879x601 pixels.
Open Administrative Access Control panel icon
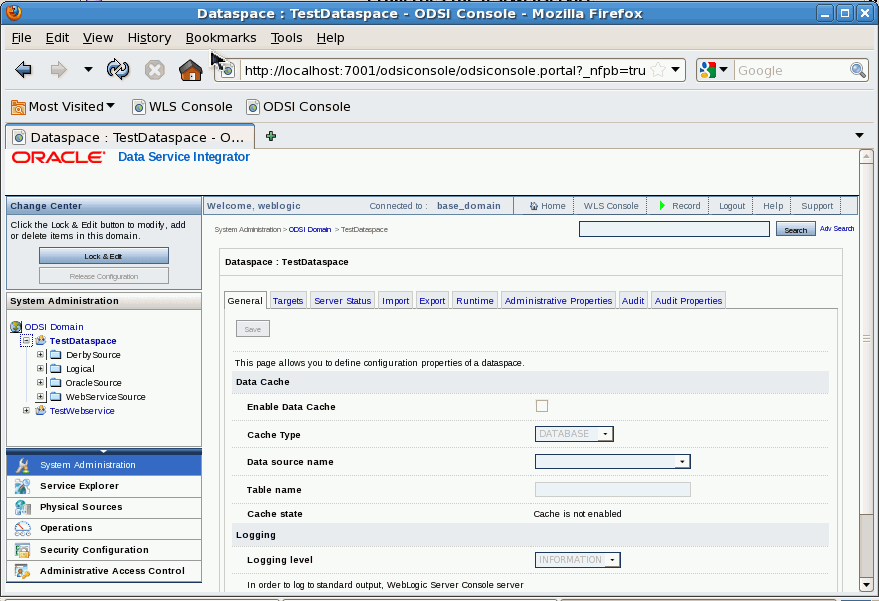point(22,571)
